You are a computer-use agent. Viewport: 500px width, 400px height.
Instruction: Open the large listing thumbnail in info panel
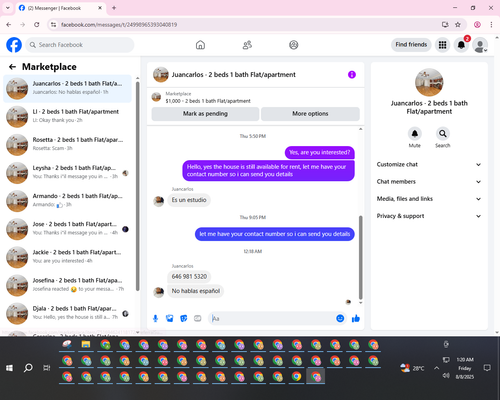pyautogui.click(x=429, y=82)
